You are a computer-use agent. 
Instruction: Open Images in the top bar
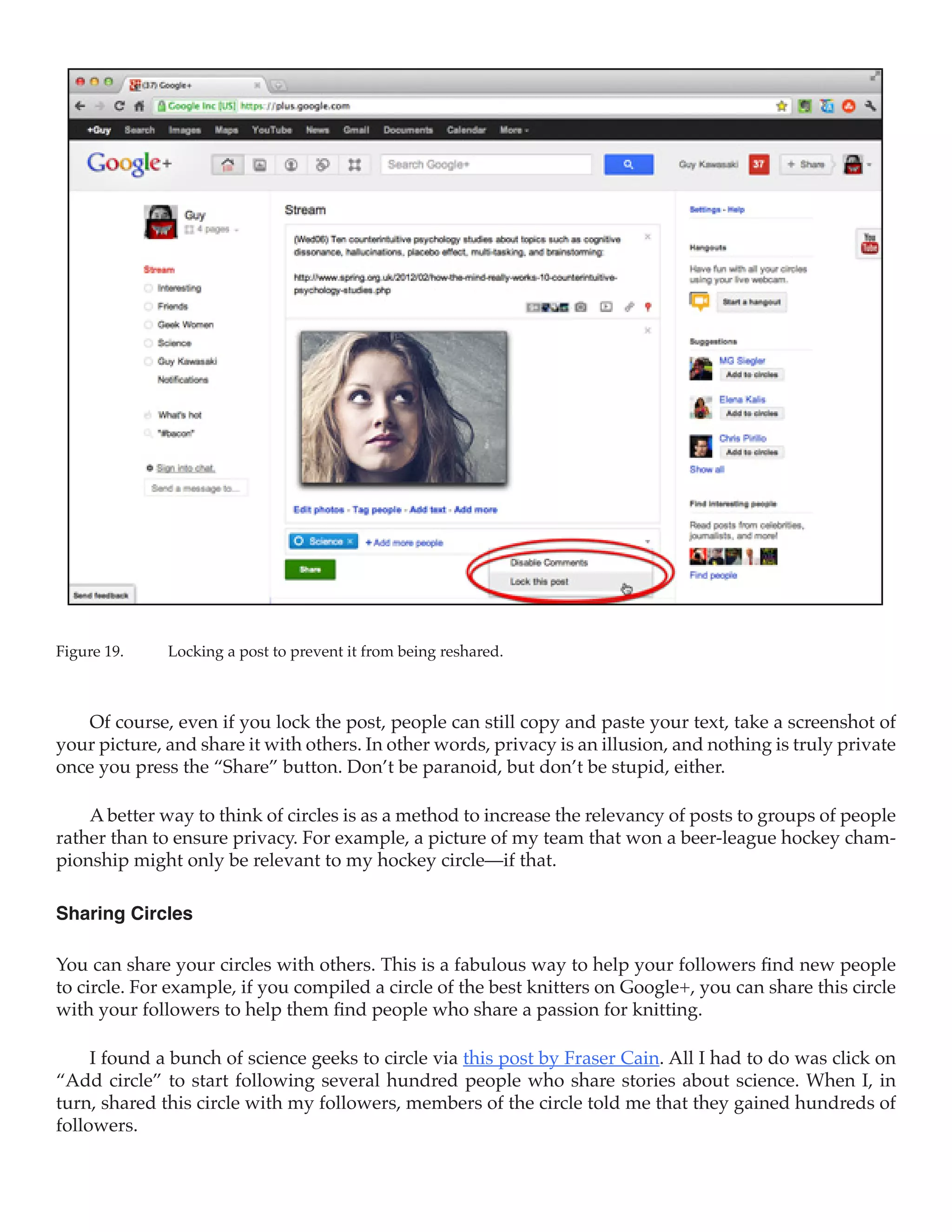(x=185, y=130)
